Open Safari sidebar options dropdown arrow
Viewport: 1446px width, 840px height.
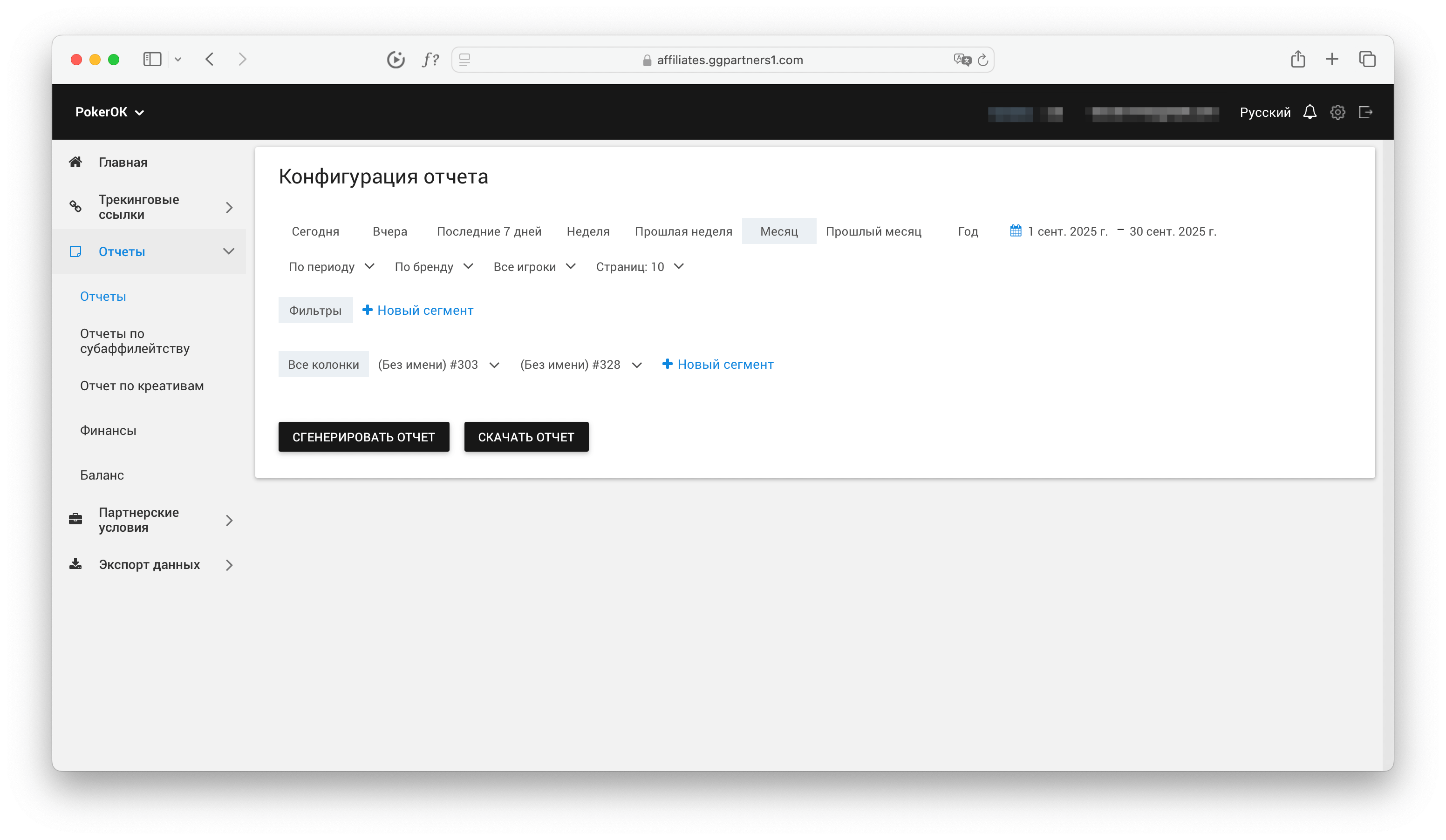coord(178,59)
